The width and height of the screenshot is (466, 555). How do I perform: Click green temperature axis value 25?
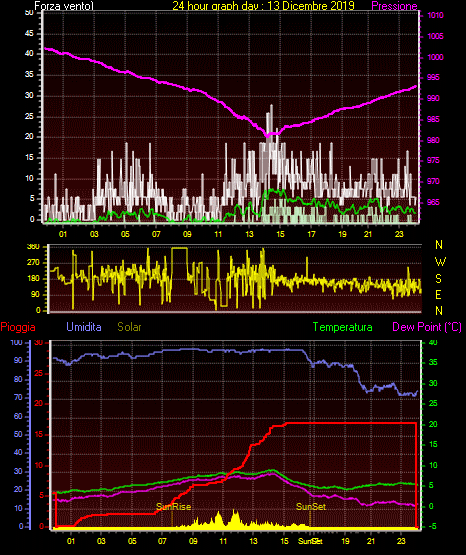(433, 403)
